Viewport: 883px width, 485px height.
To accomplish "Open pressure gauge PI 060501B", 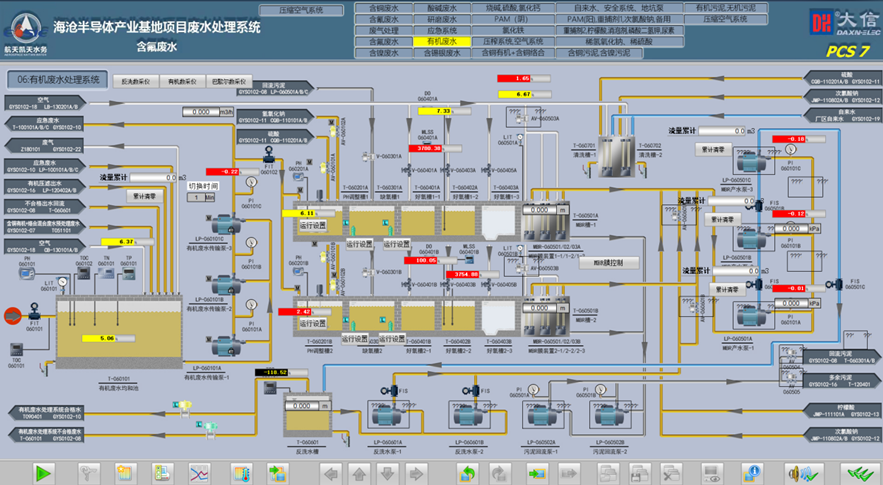I will (x=600, y=389).
